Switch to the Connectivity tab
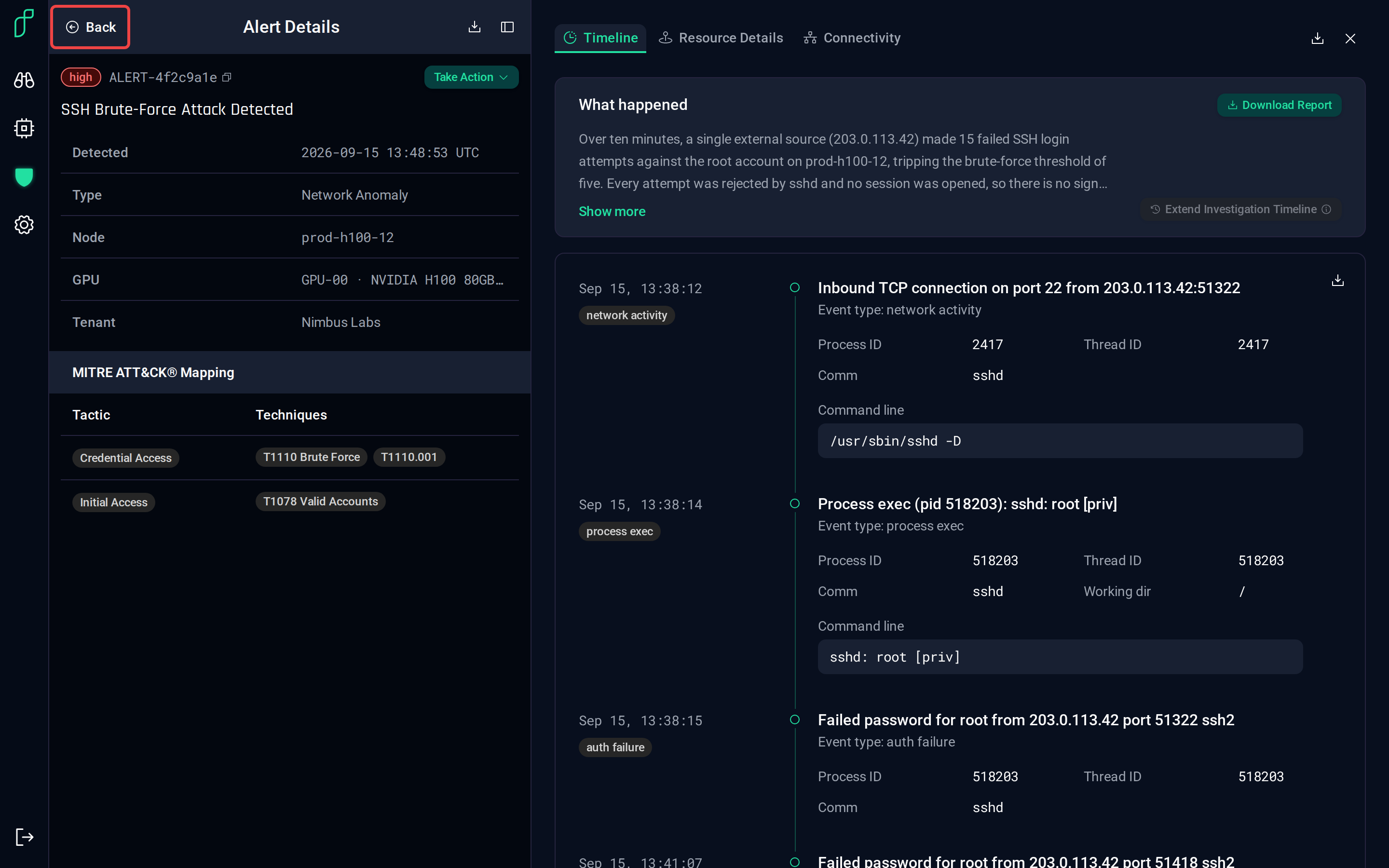 [x=852, y=38]
